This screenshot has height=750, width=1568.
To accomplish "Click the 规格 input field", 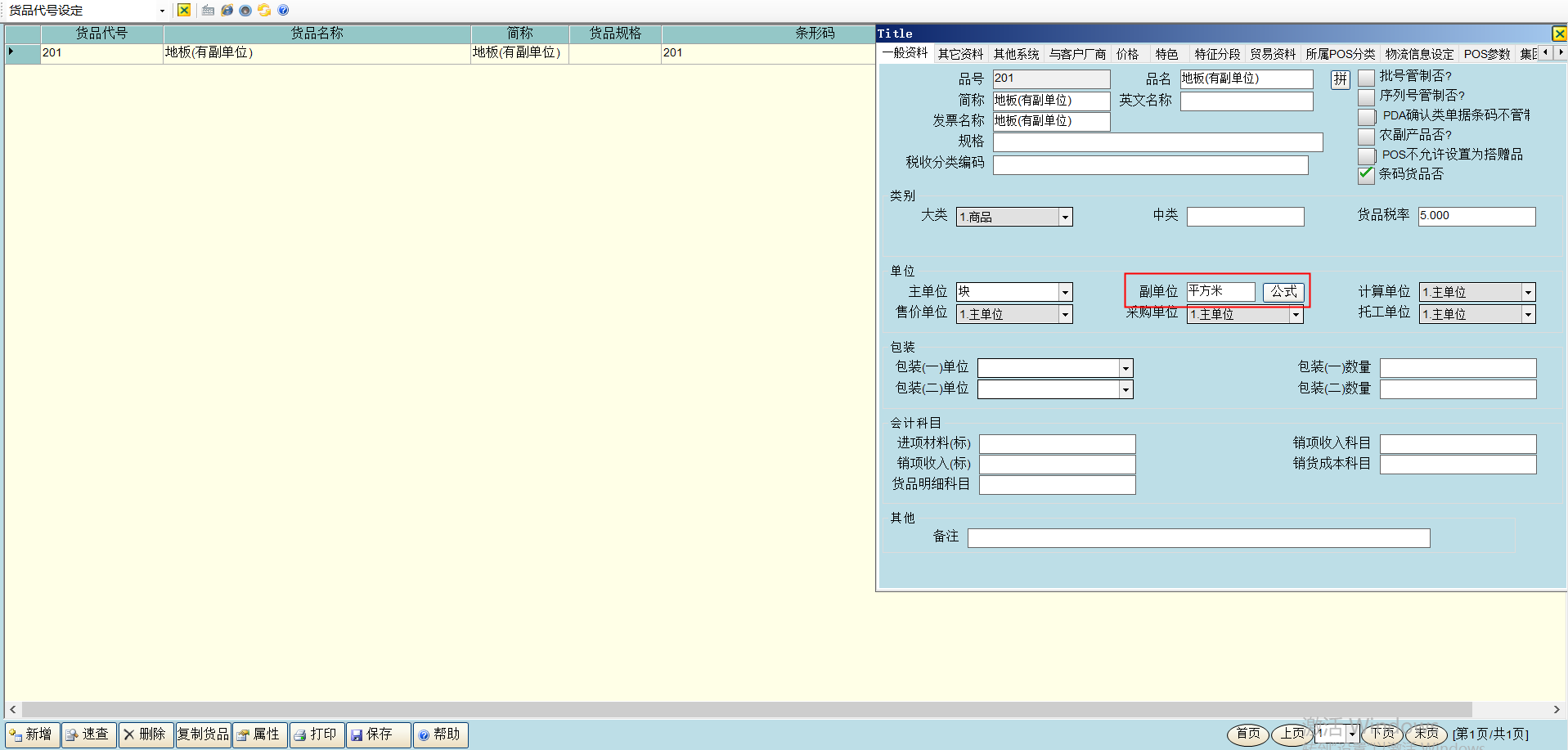I will coord(1158,142).
